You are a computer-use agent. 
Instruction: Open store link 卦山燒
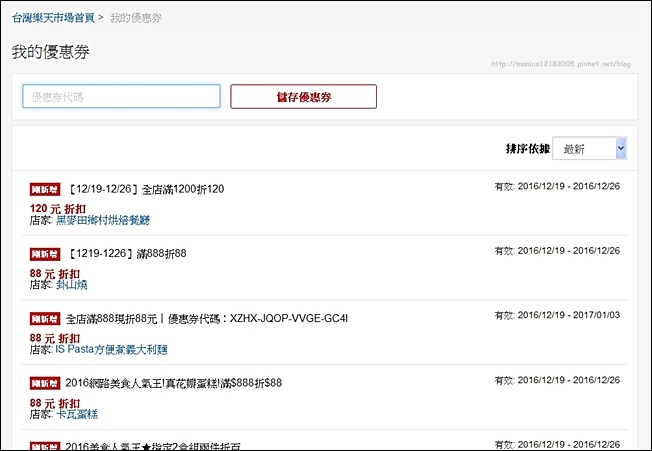(72, 285)
